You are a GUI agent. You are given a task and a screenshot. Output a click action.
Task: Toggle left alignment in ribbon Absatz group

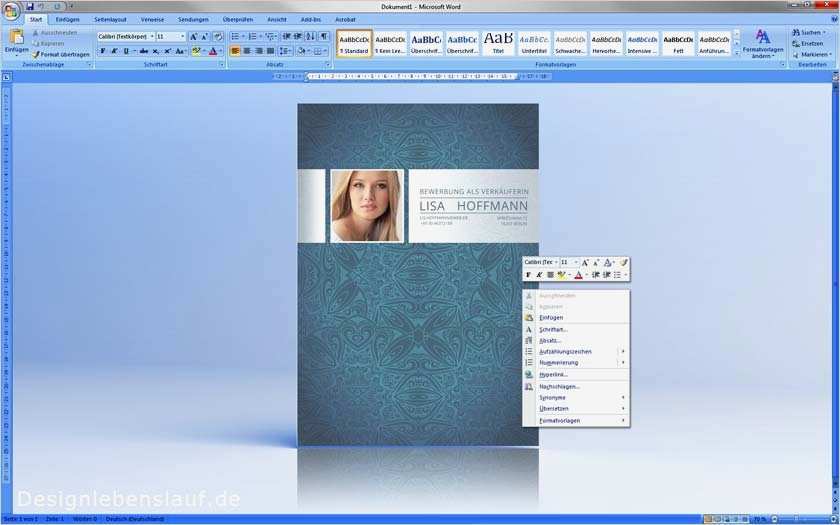tap(235, 51)
